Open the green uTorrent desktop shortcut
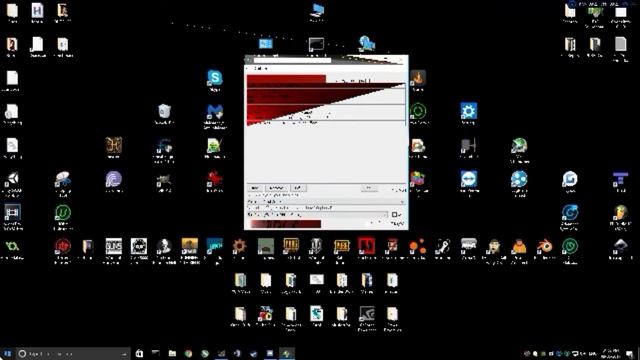This screenshot has width=640, height=360. (x=63, y=213)
